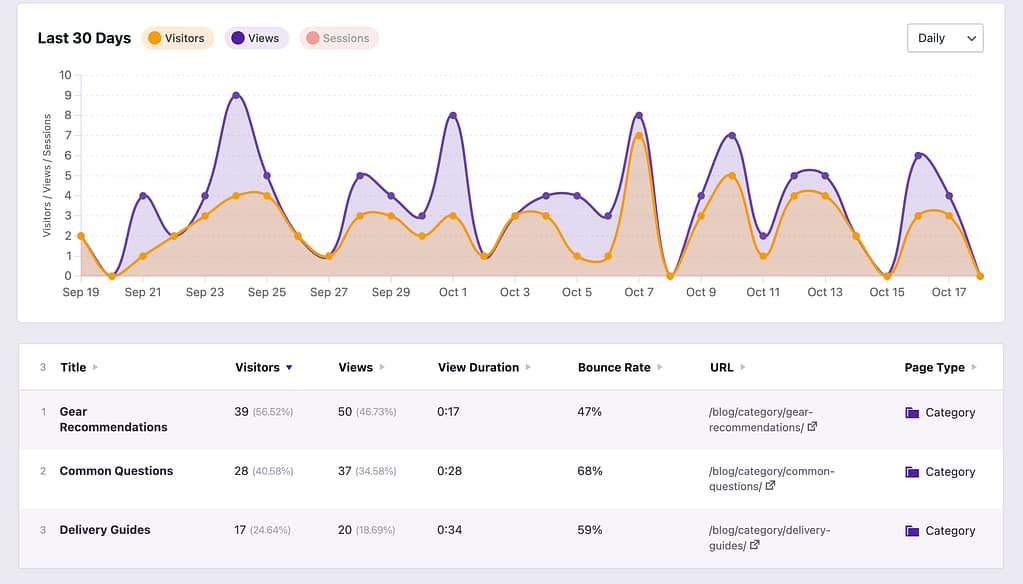The width and height of the screenshot is (1023, 584).
Task: Open the Delivery Guides title link
Action: (105, 530)
